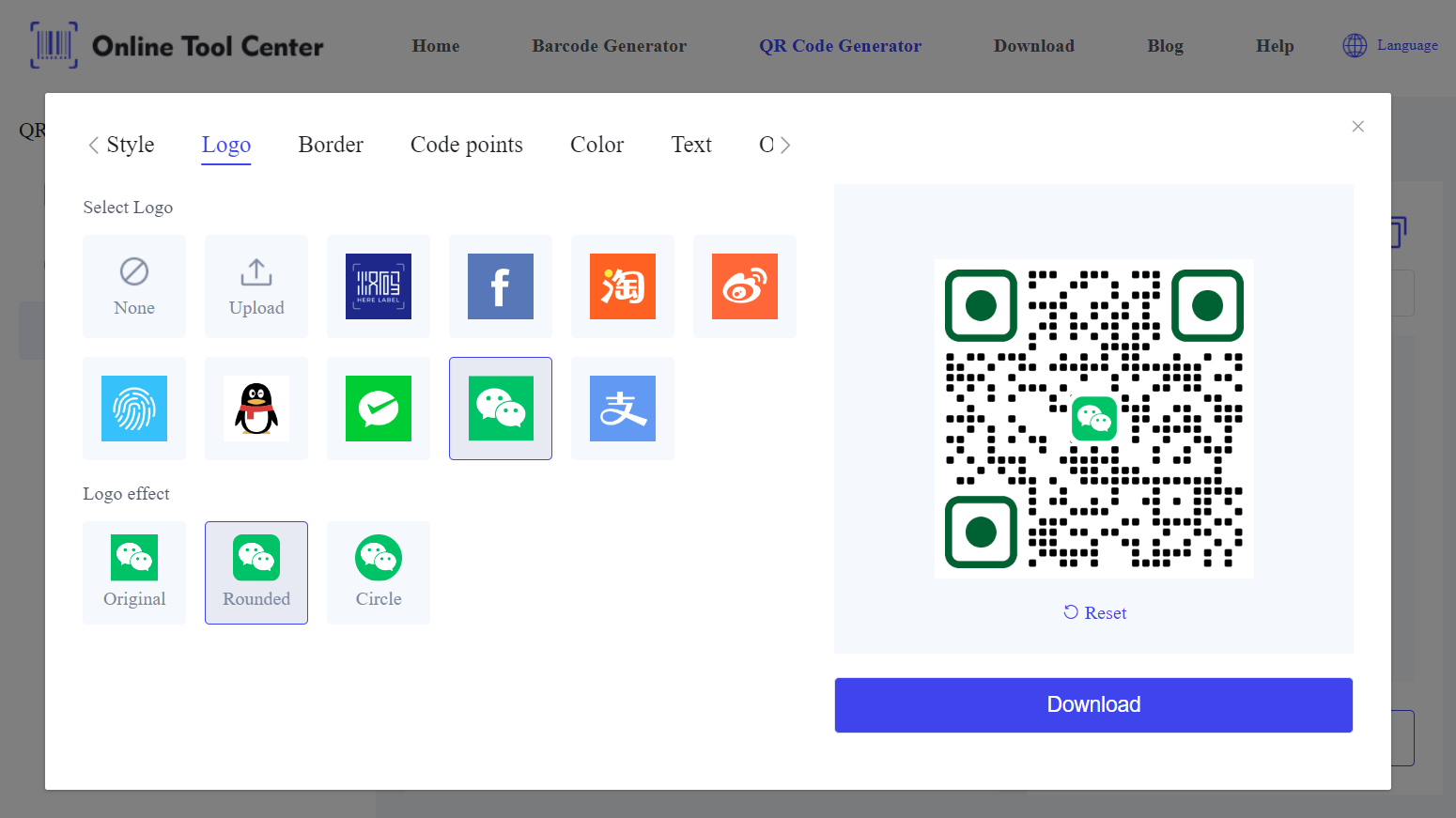The image size is (1456, 818).
Task: Select the None logo option
Action: (x=134, y=286)
